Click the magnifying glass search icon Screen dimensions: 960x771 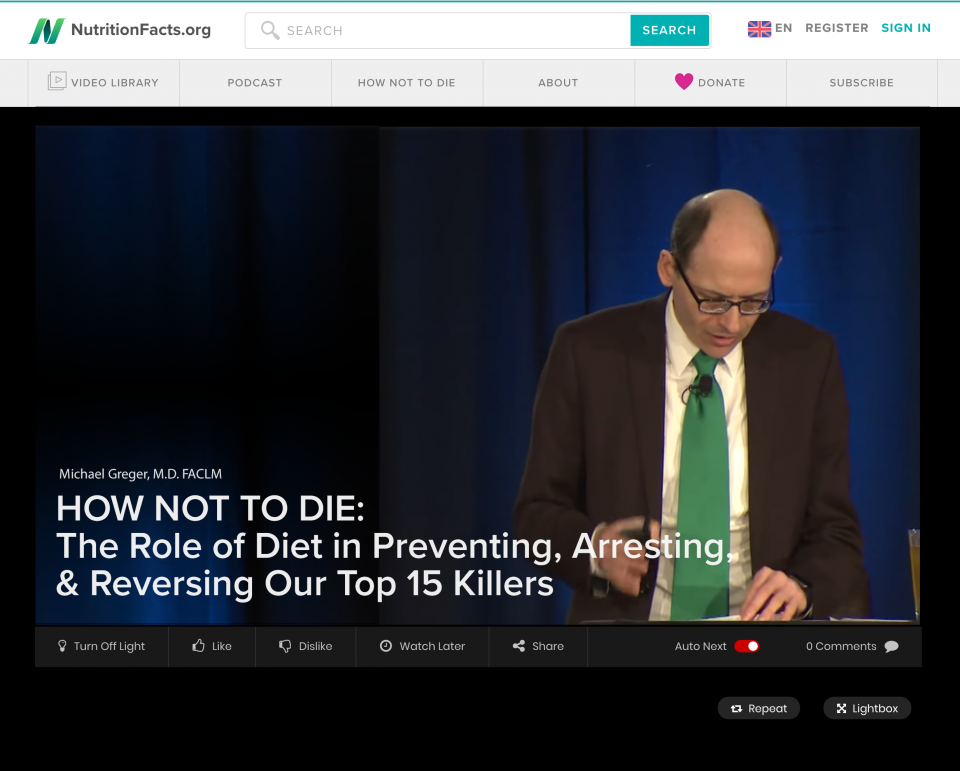point(269,30)
